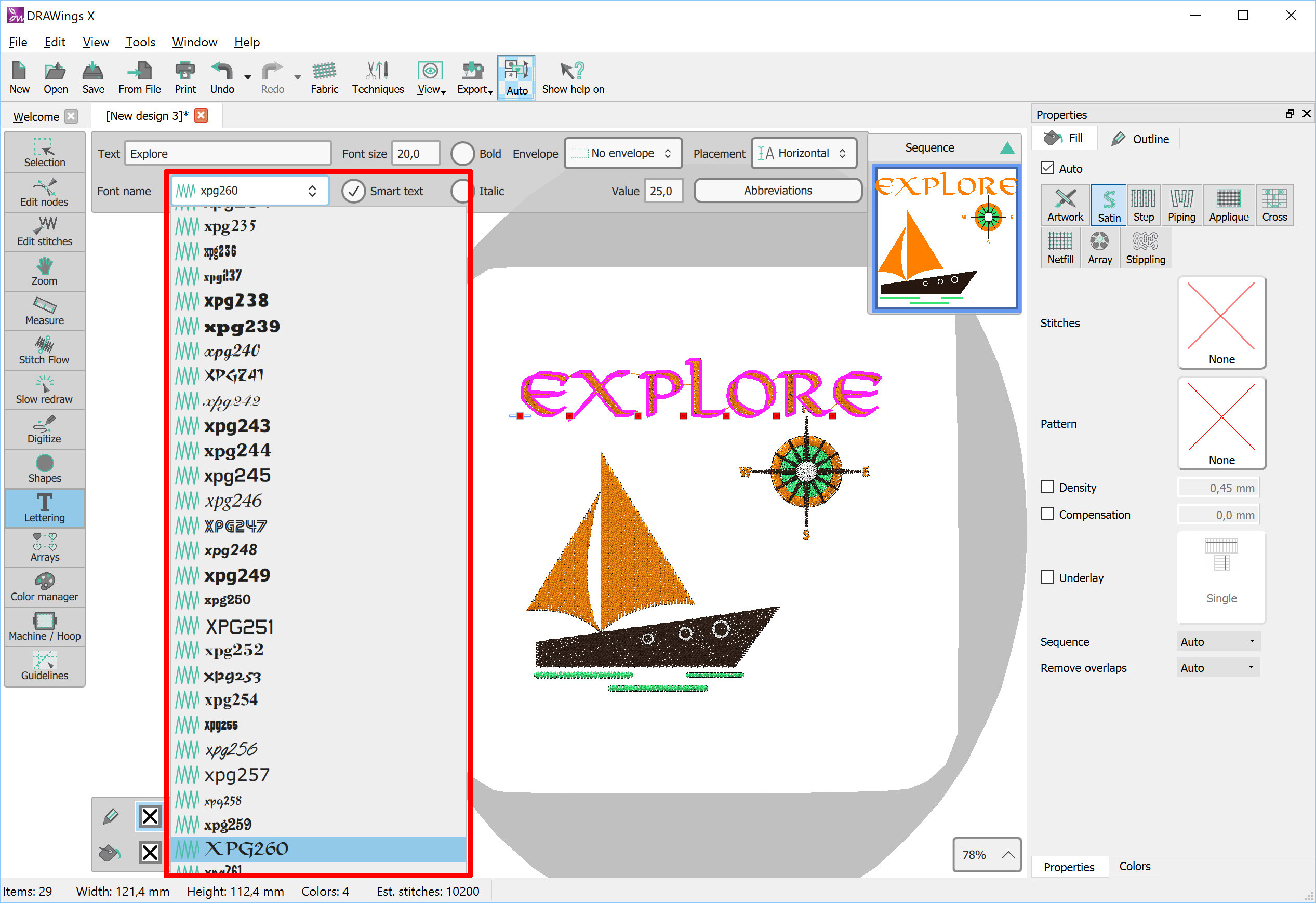The height and width of the screenshot is (903, 1316).
Task: Open Machine / Hoop settings
Action: pos(44,627)
